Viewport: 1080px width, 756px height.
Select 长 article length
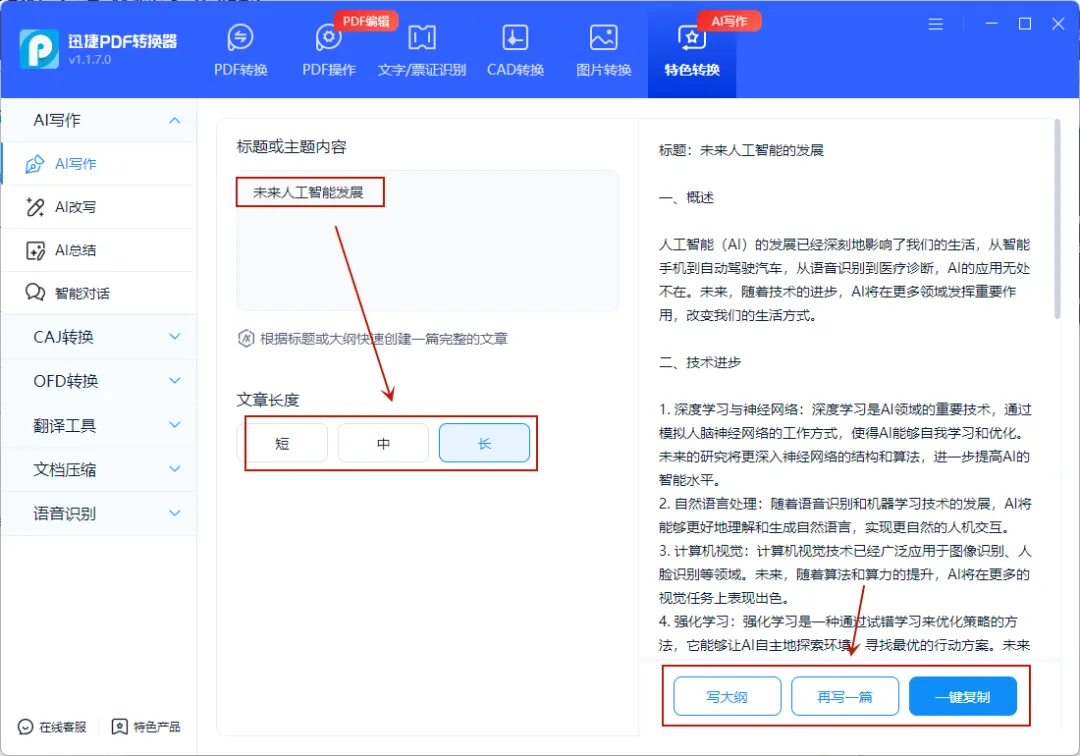point(484,443)
